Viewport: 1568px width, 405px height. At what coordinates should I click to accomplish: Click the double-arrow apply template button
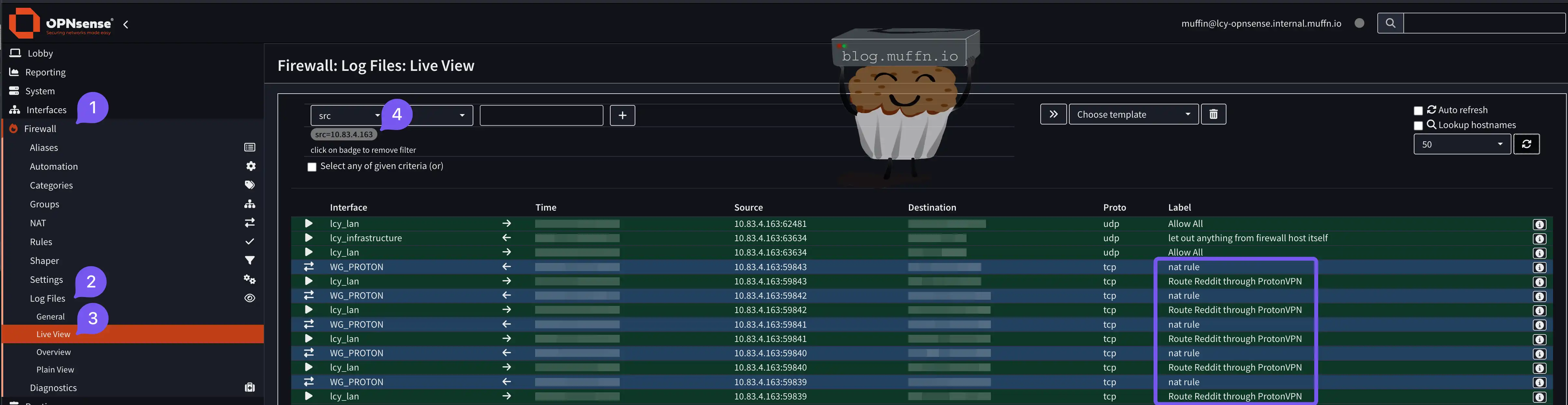1053,114
